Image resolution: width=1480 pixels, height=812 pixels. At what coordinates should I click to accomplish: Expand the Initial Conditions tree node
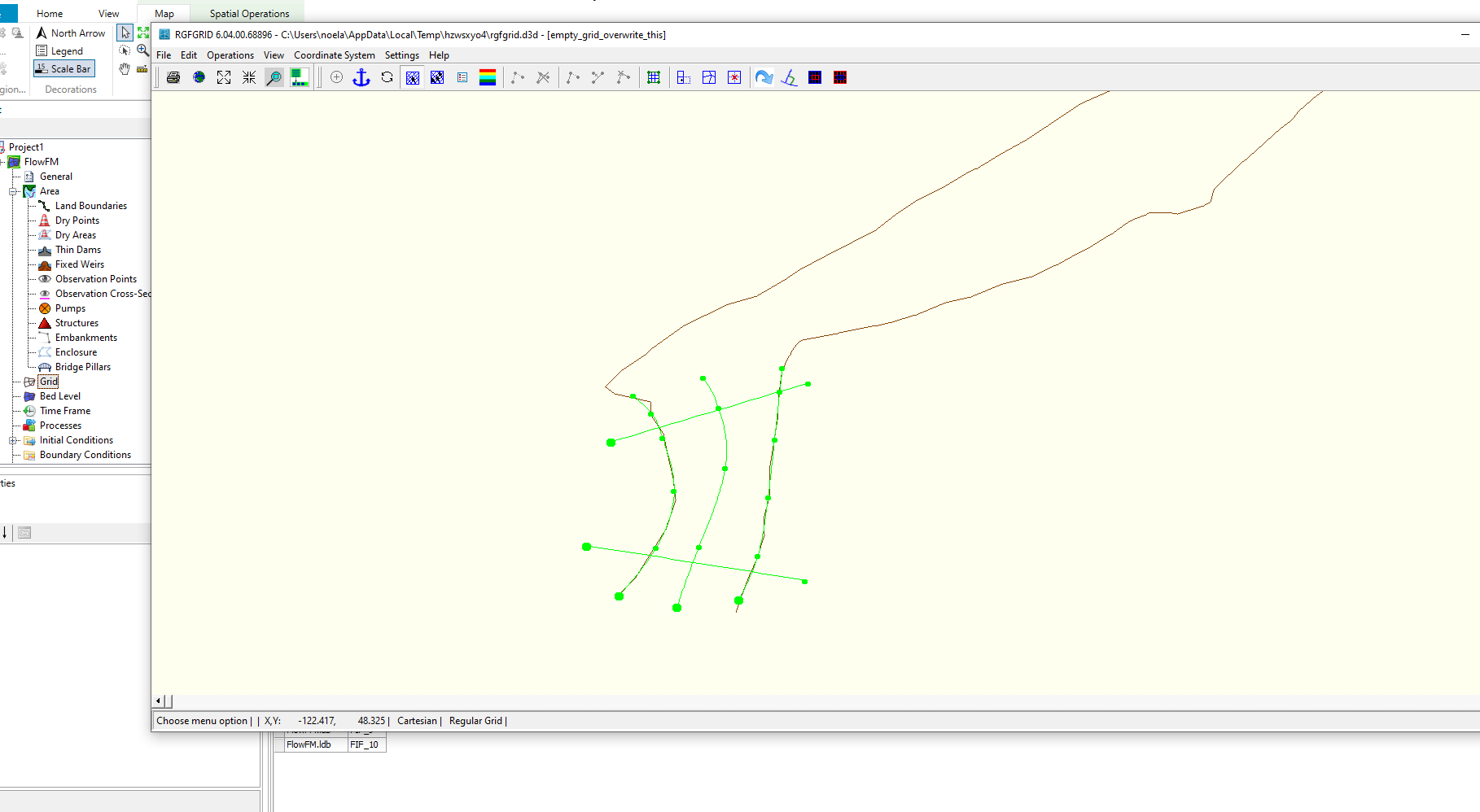[13, 441]
